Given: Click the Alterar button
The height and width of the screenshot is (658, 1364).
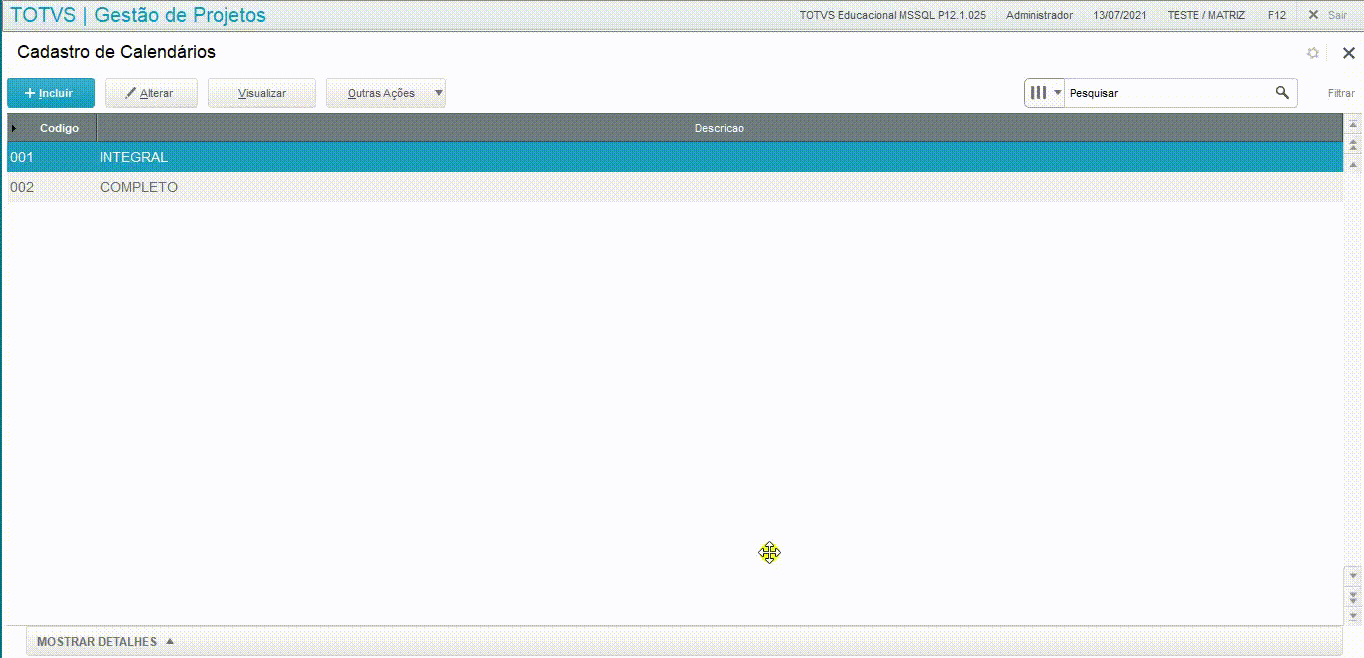Looking at the screenshot, I should point(151,93).
